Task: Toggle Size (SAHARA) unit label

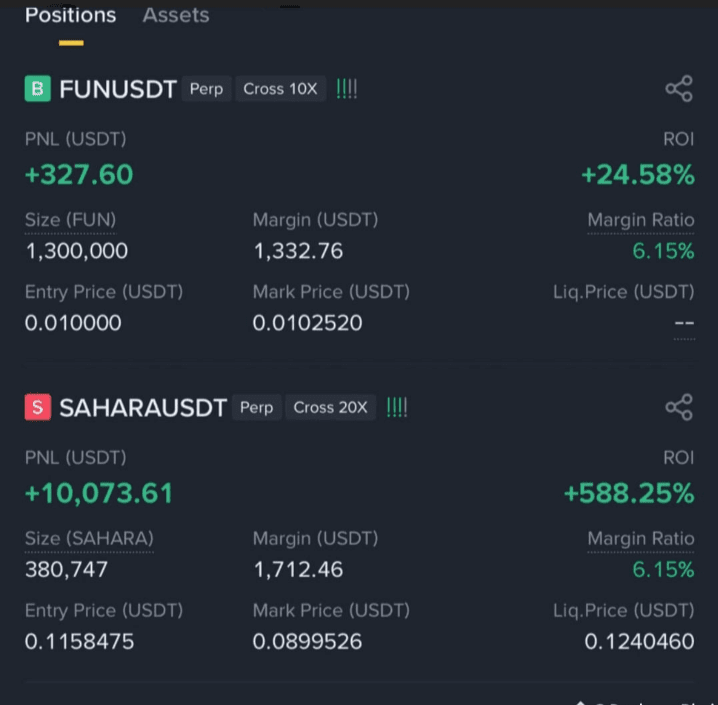Action: coord(89,539)
